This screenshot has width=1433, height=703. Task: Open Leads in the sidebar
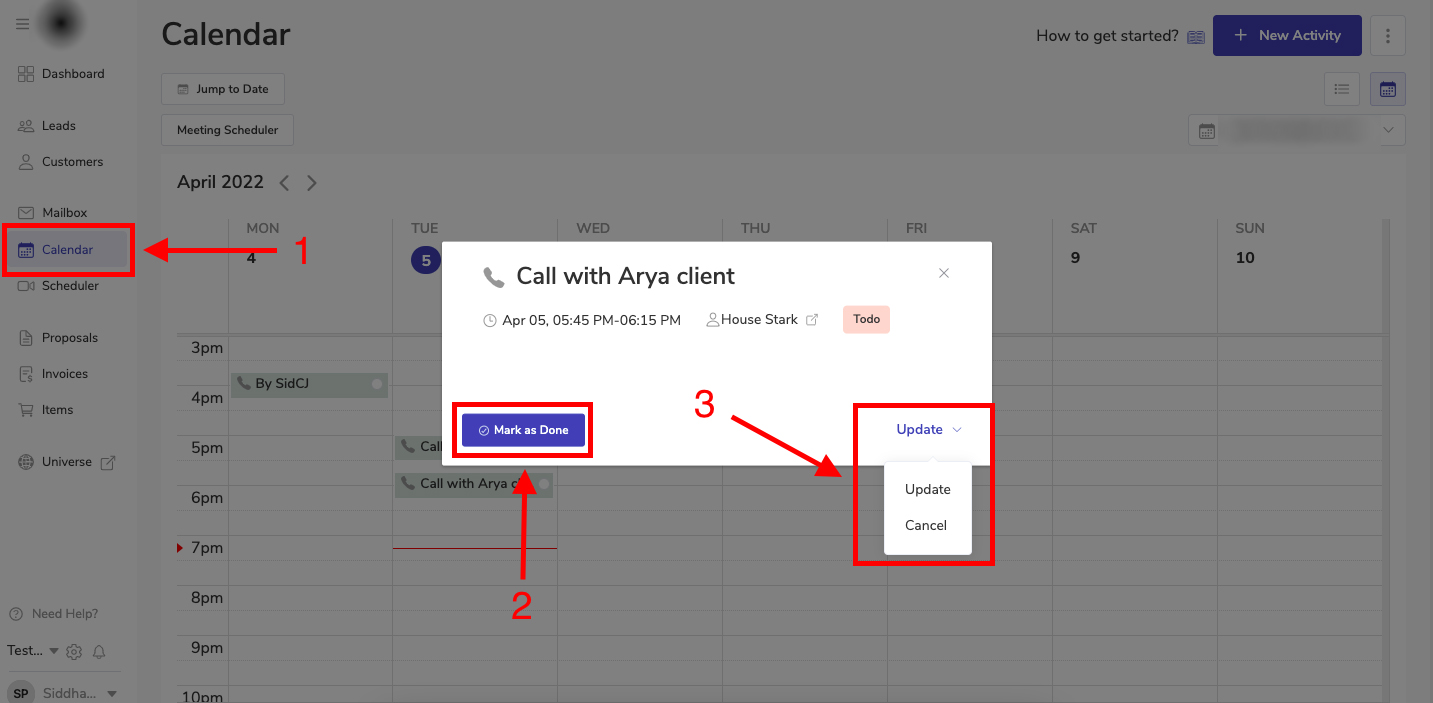(59, 126)
